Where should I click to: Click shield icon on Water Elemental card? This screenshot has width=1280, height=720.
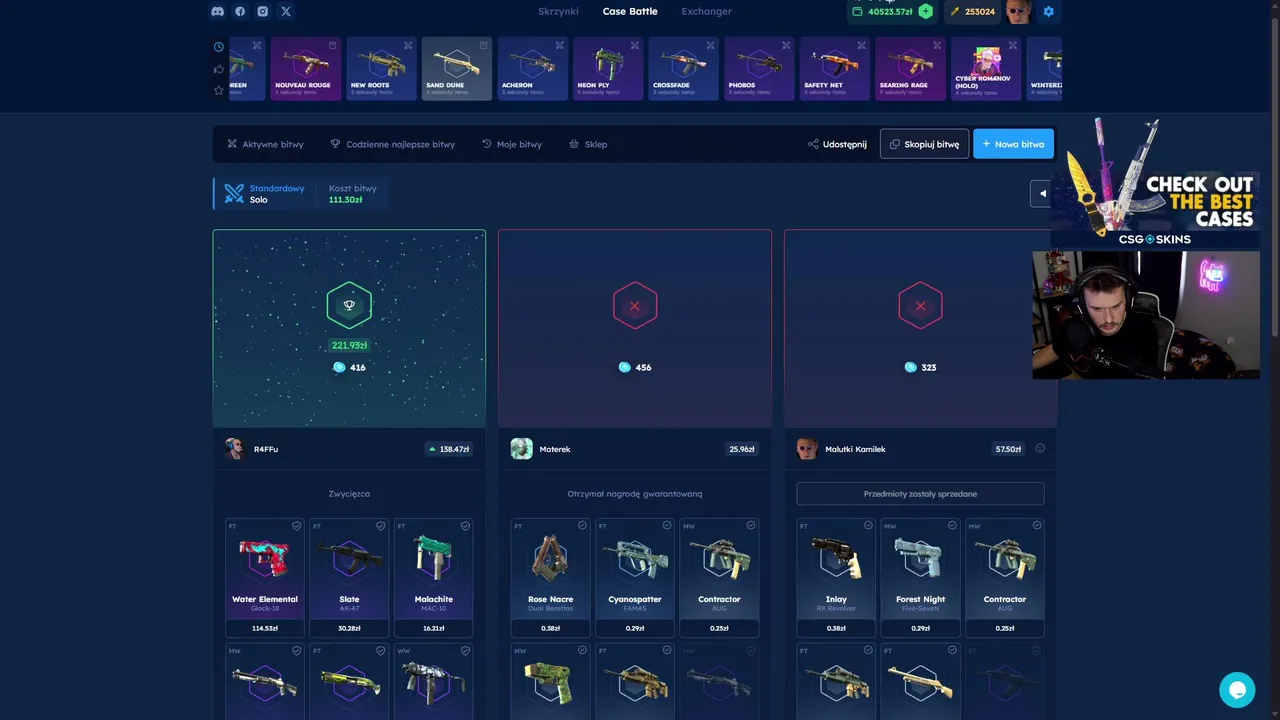pos(296,525)
